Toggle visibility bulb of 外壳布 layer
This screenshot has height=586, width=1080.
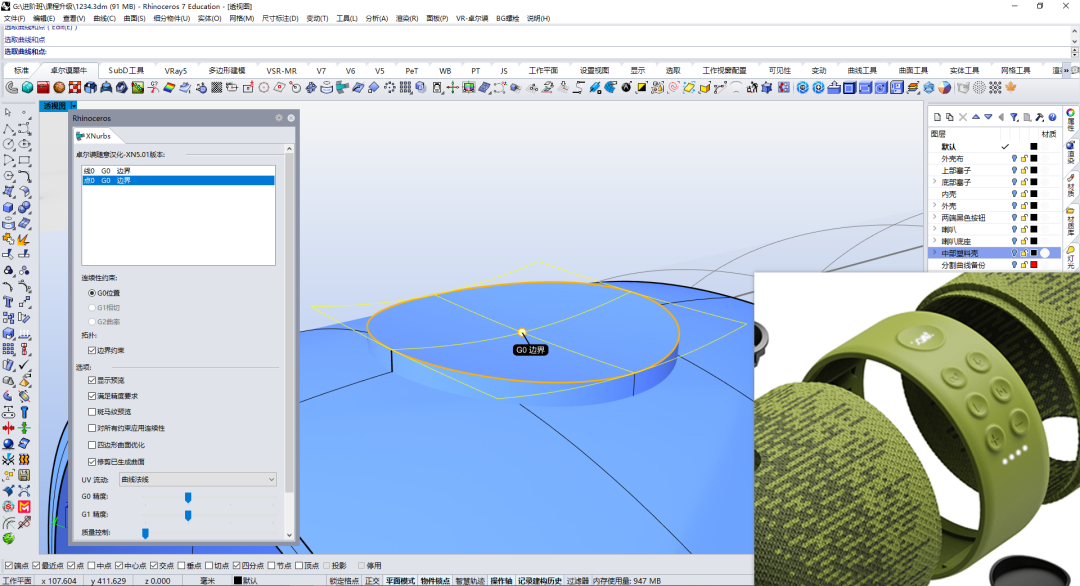point(1014,158)
